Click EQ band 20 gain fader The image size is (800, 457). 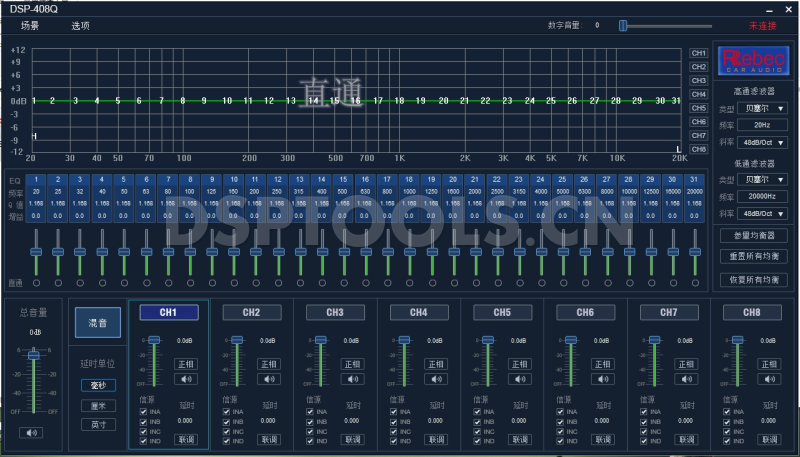454,252
